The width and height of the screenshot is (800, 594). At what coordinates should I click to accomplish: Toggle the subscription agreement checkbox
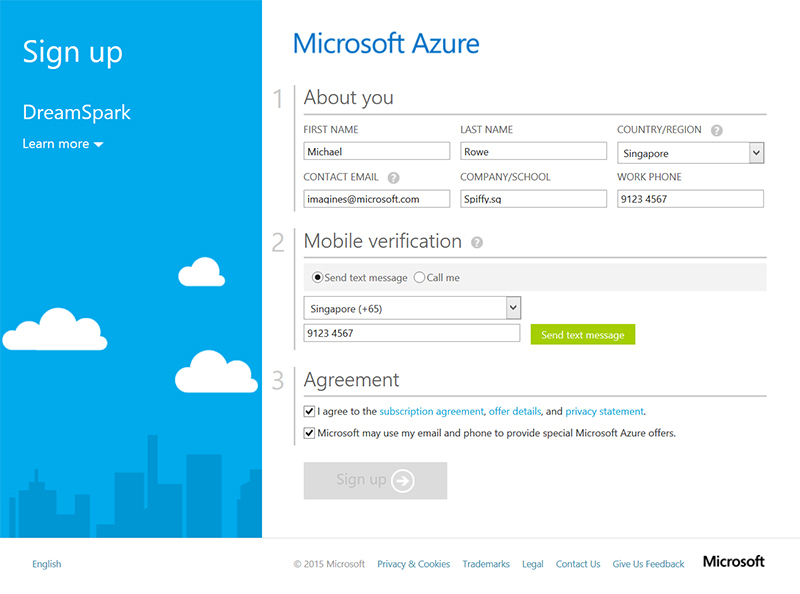click(x=309, y=411)
